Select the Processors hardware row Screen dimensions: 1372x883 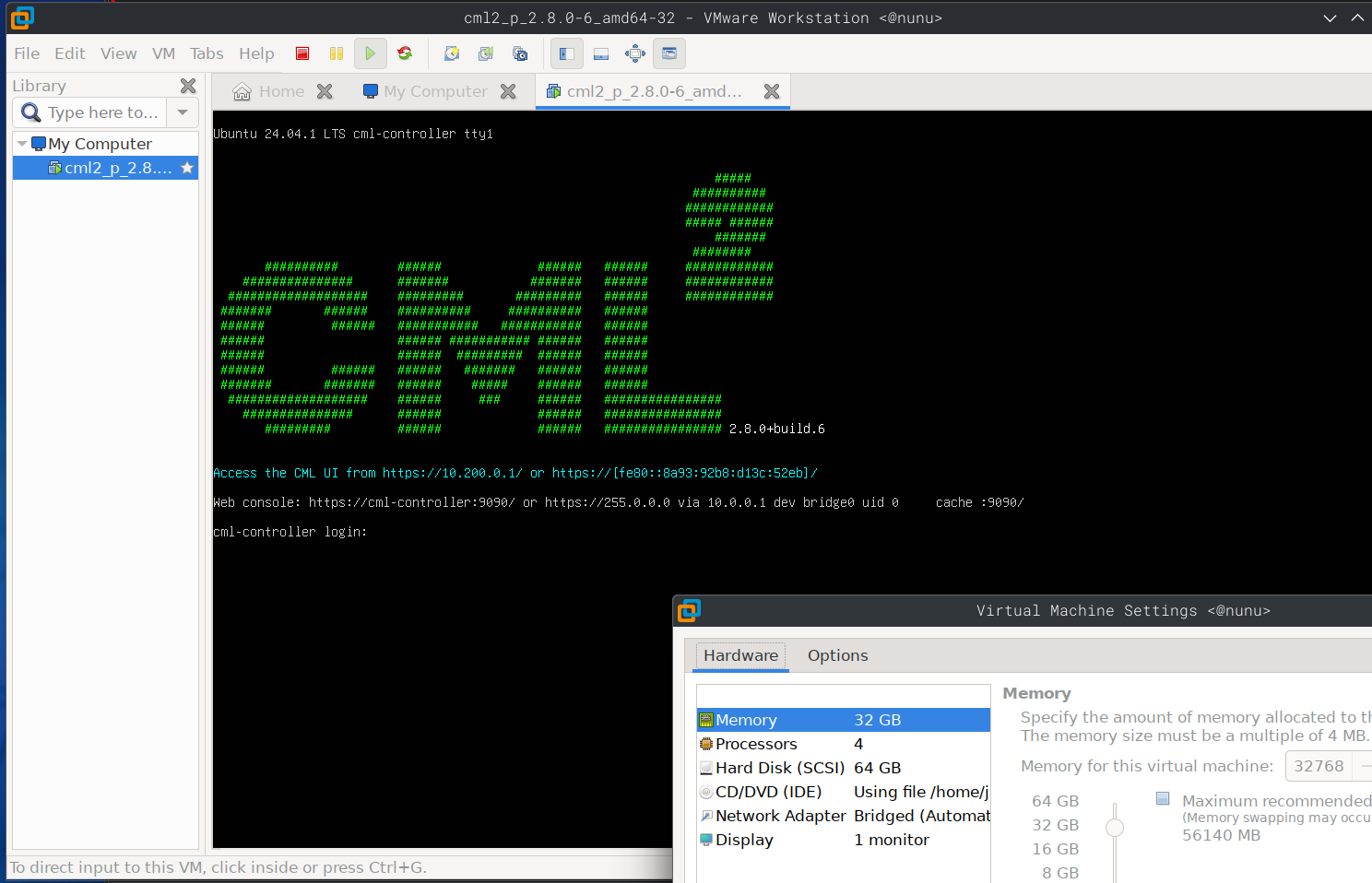[844, 744]
